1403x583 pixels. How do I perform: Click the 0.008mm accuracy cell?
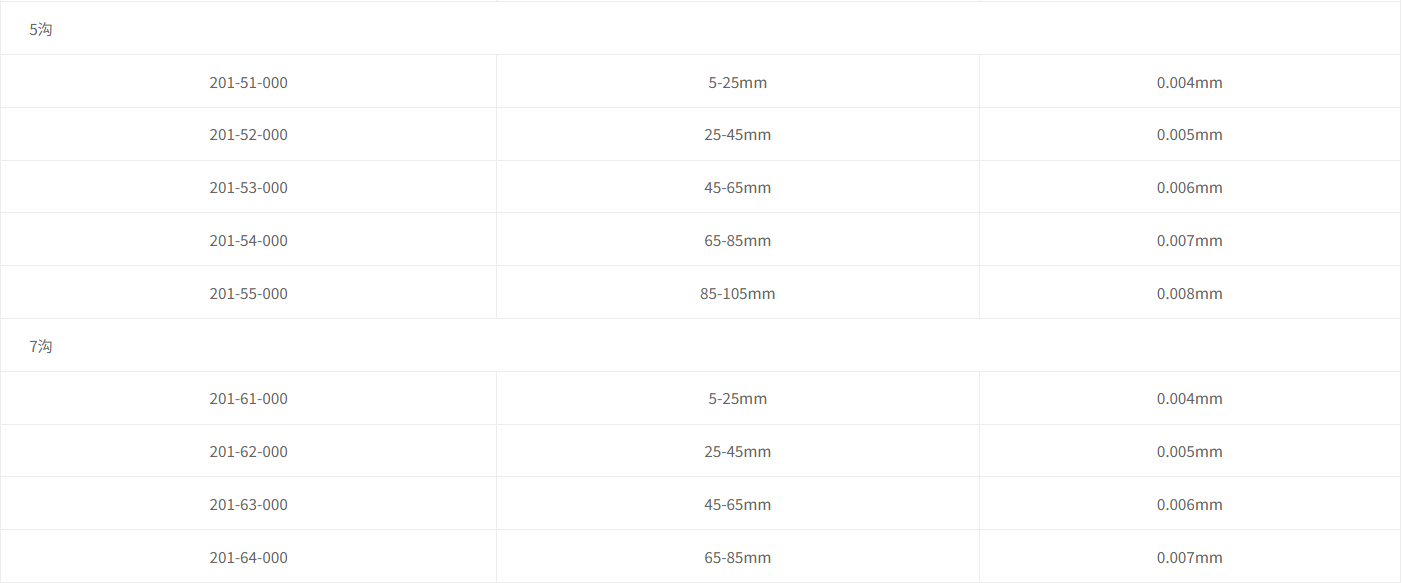(1189, 294)
